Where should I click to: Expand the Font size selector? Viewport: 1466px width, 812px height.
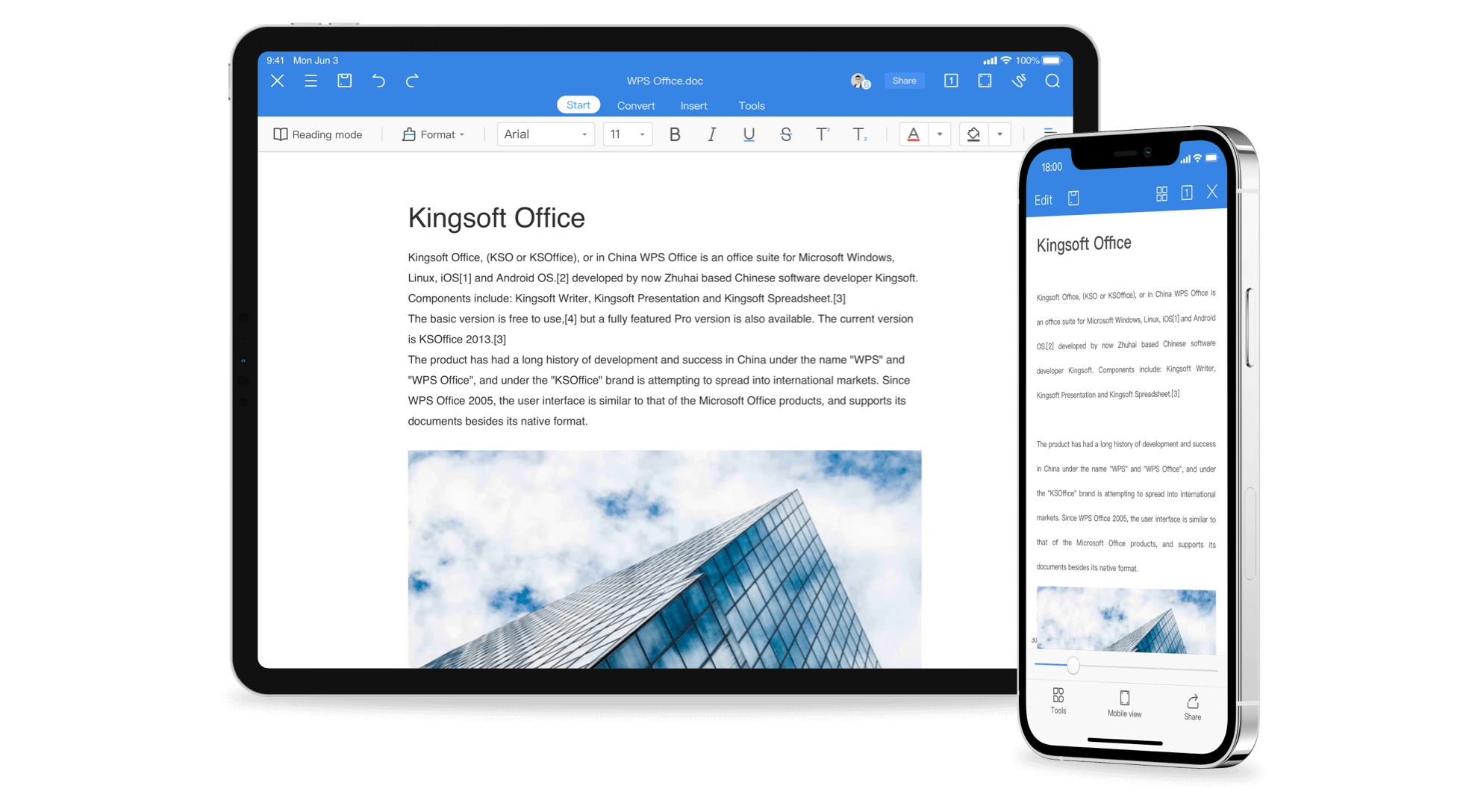coord(641,134)
